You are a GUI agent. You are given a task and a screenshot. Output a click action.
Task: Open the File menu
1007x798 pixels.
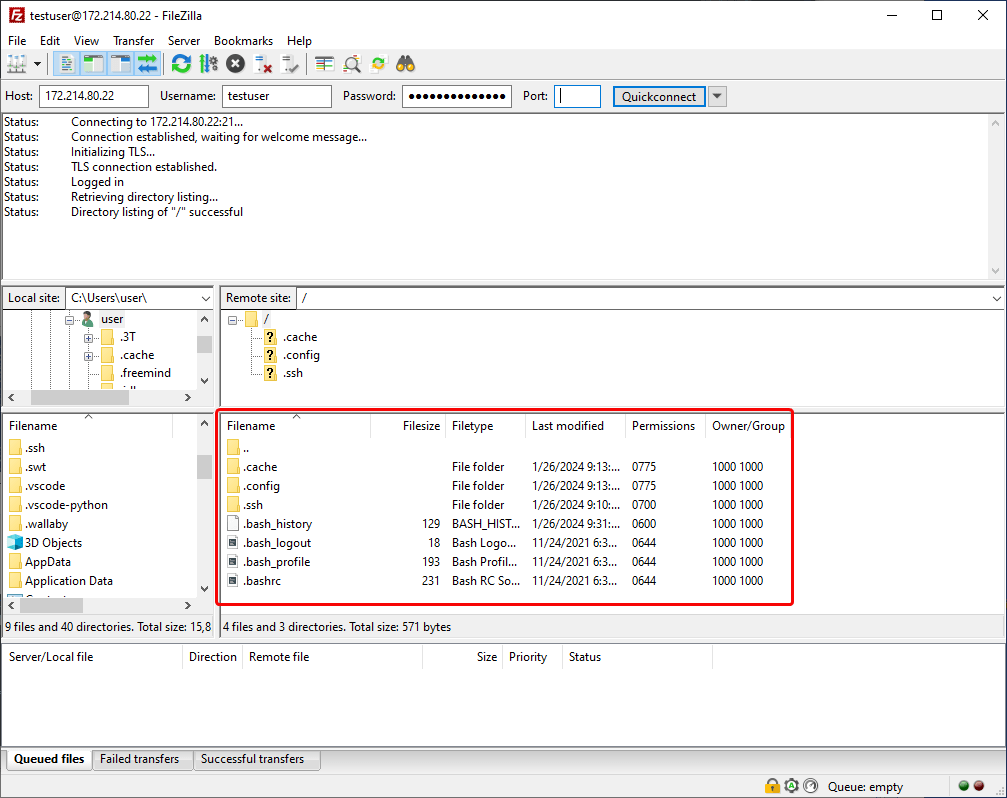(x=17, y=40)
